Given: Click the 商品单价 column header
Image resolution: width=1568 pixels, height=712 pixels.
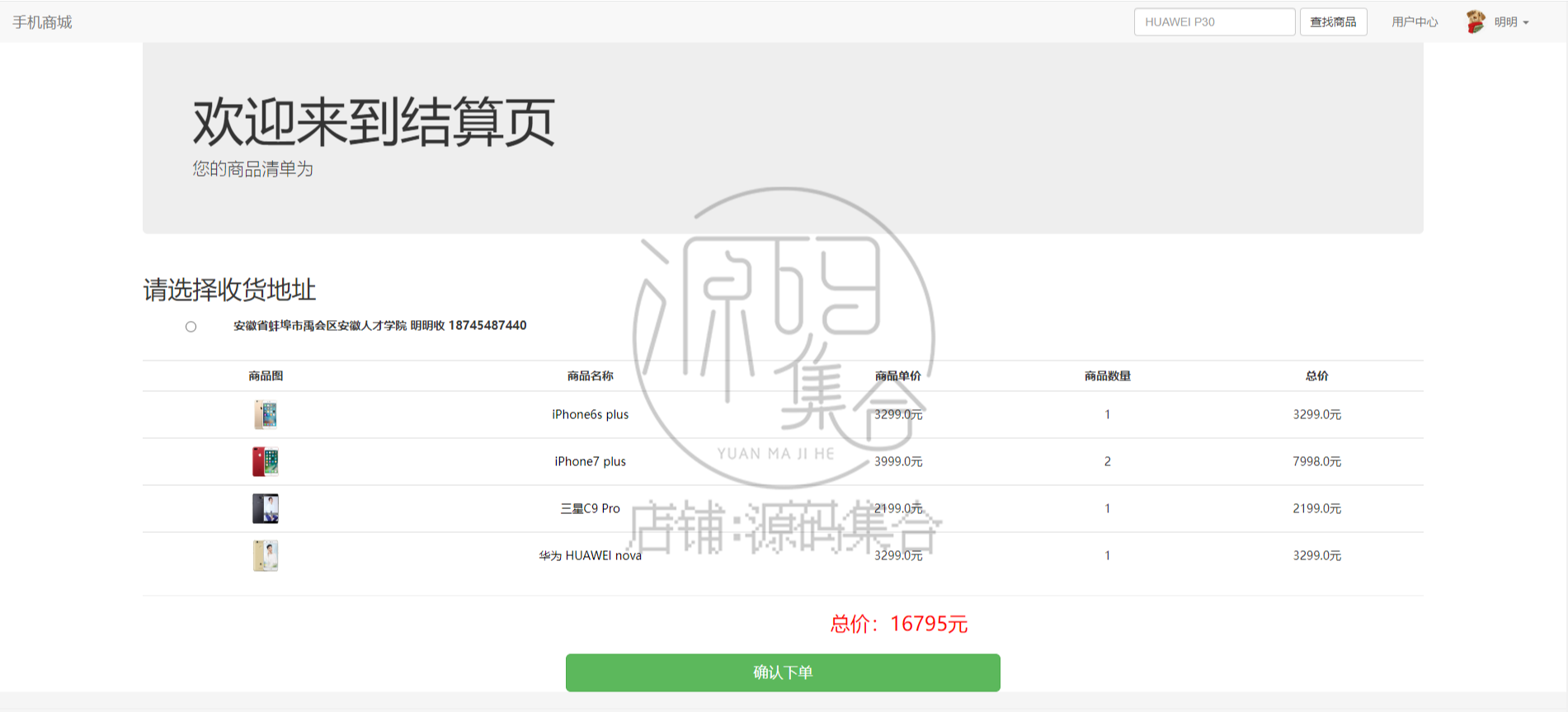Looking at the screenshot, I should click(898, 375).
